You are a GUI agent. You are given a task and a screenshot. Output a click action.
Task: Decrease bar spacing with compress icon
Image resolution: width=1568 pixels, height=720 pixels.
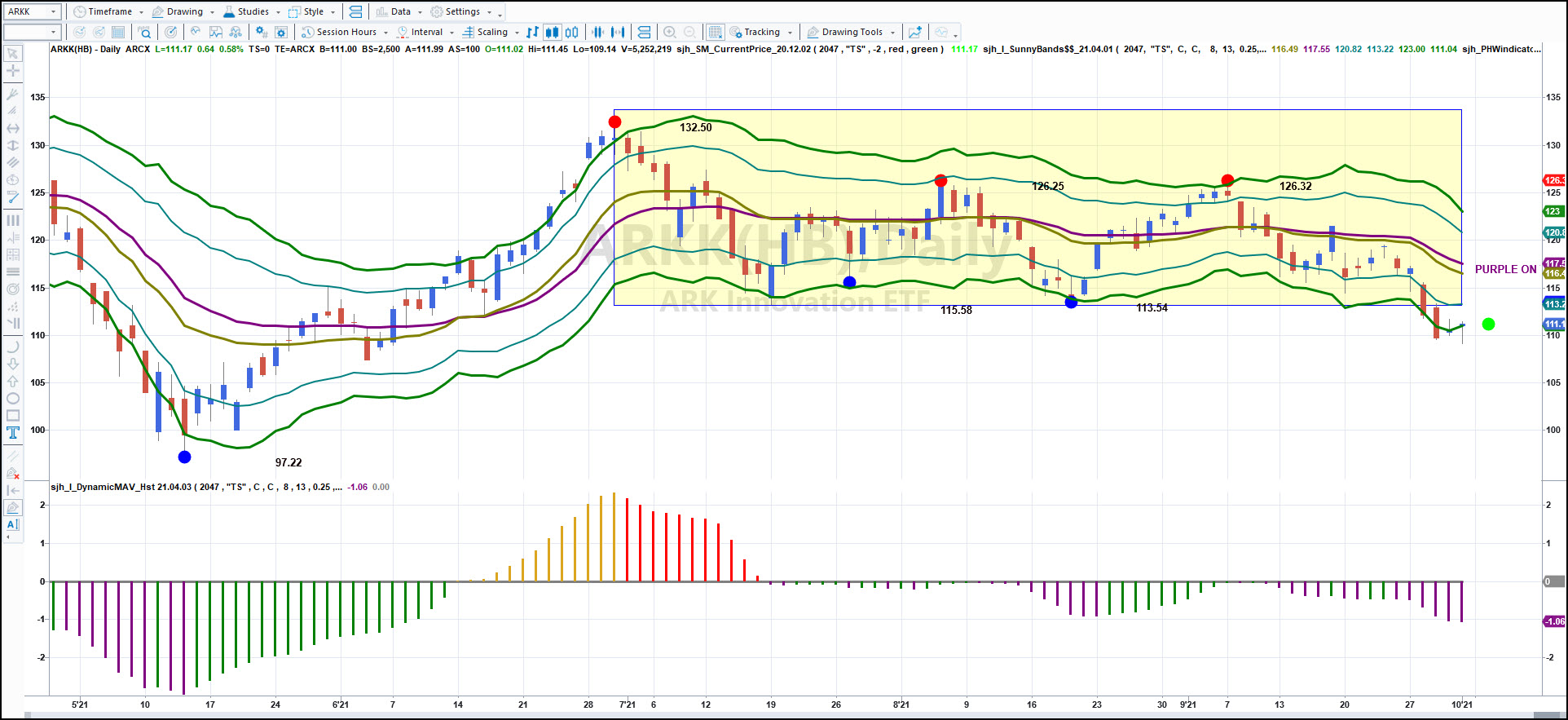[598, 32]
